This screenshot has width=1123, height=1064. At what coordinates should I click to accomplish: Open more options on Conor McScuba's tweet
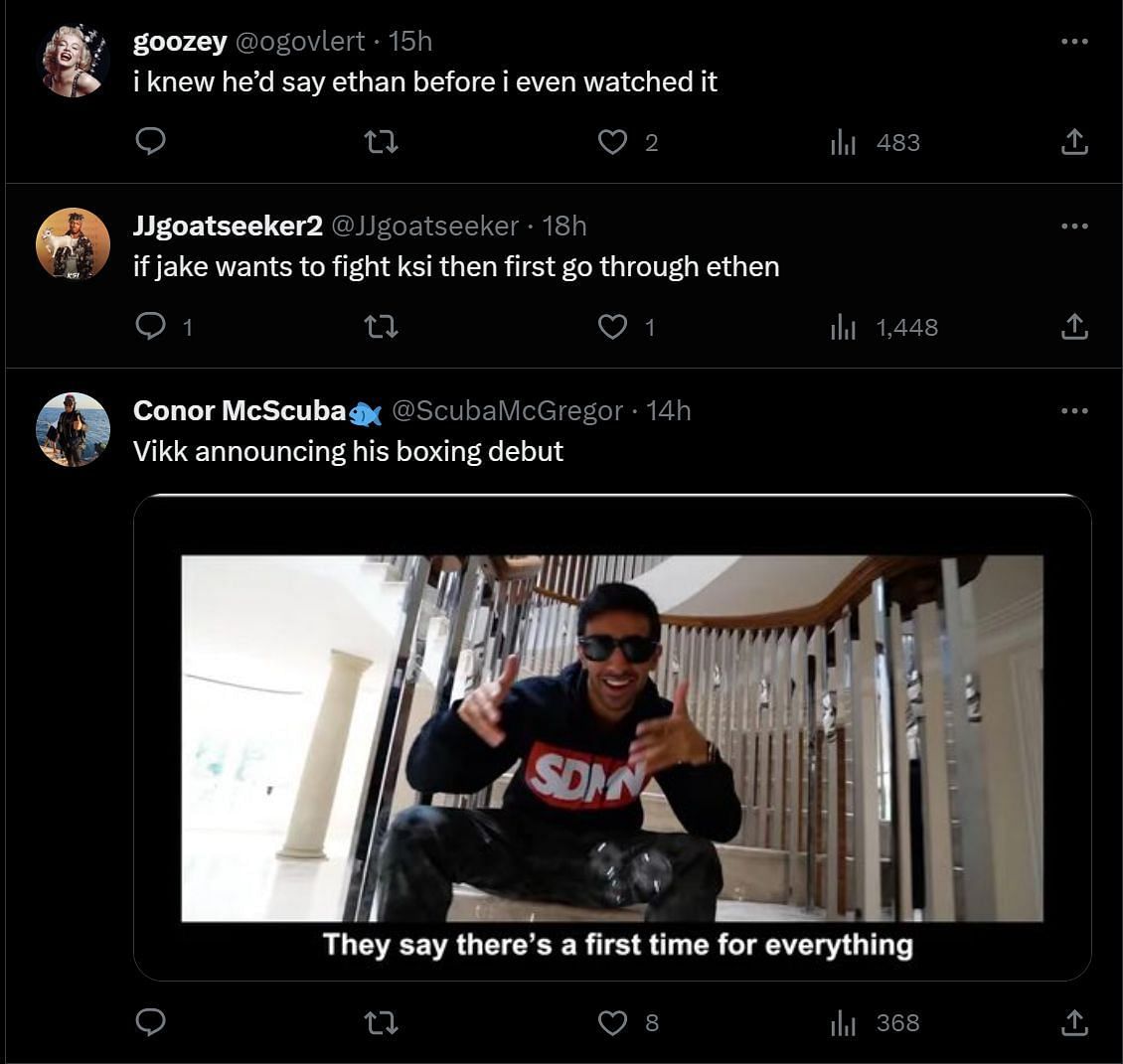(x=1074, y=410)
